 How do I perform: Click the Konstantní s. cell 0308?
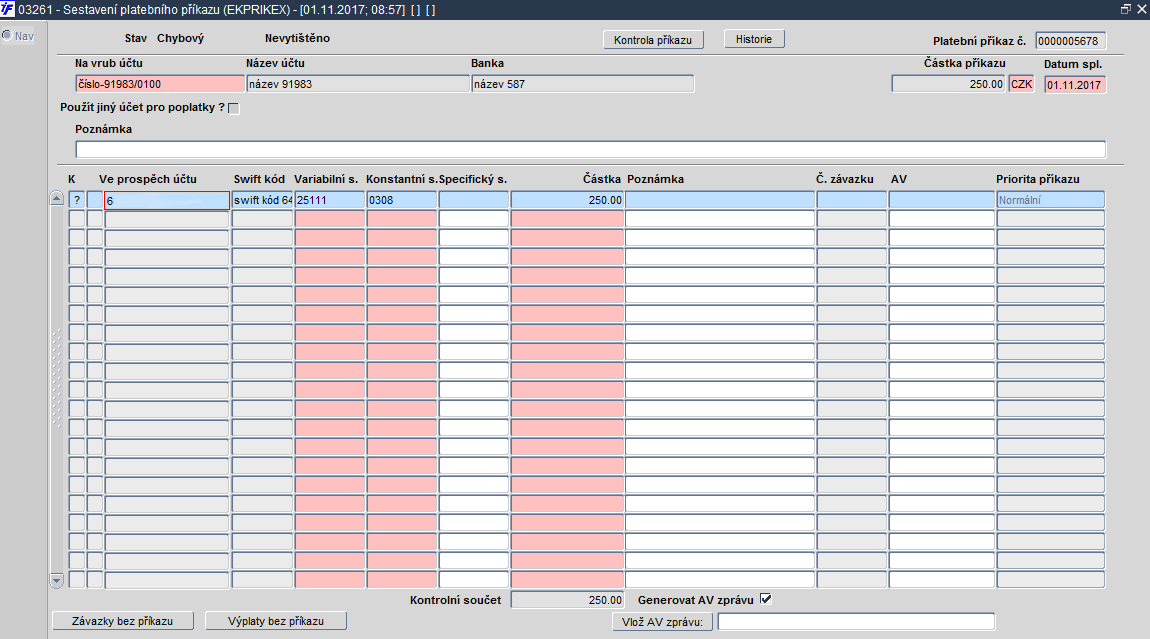[401, 200]
